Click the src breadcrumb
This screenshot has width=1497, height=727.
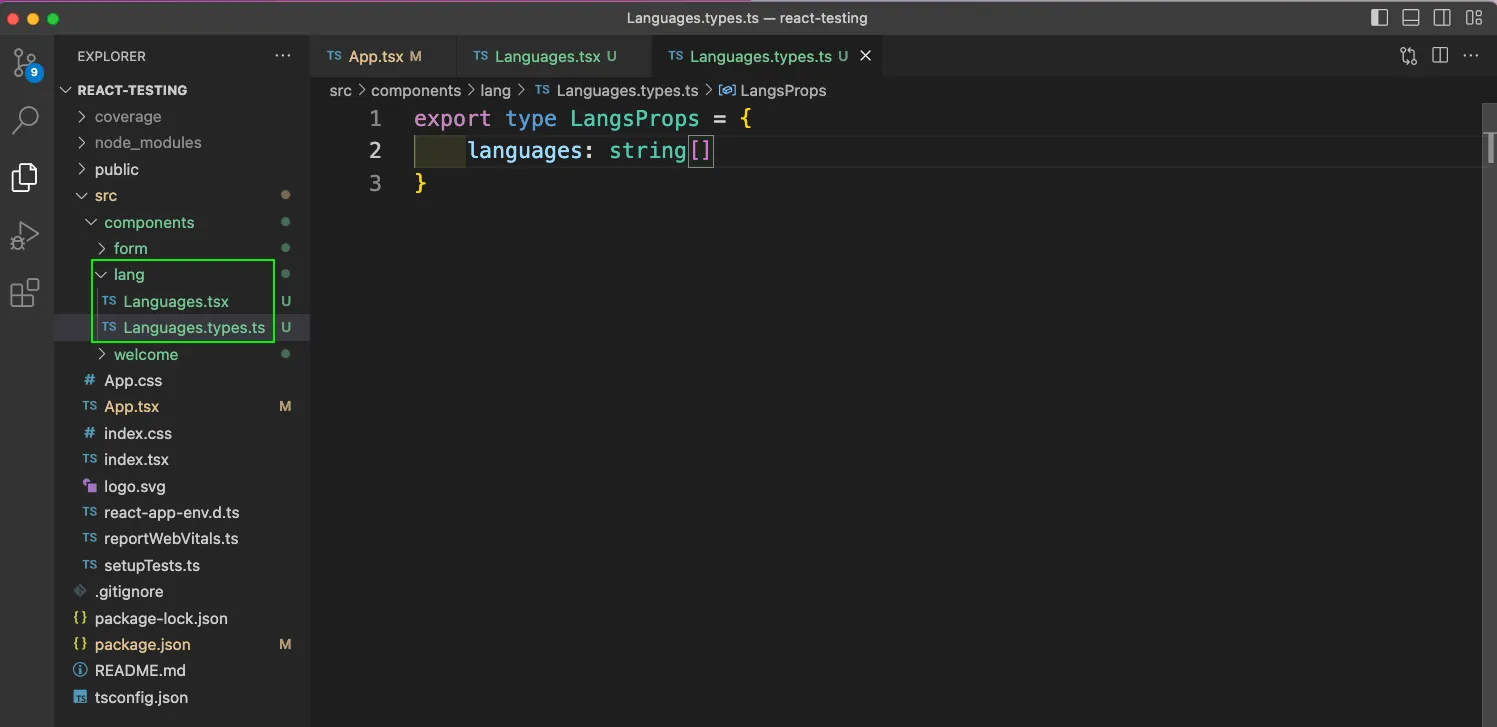tap(341, 91)
